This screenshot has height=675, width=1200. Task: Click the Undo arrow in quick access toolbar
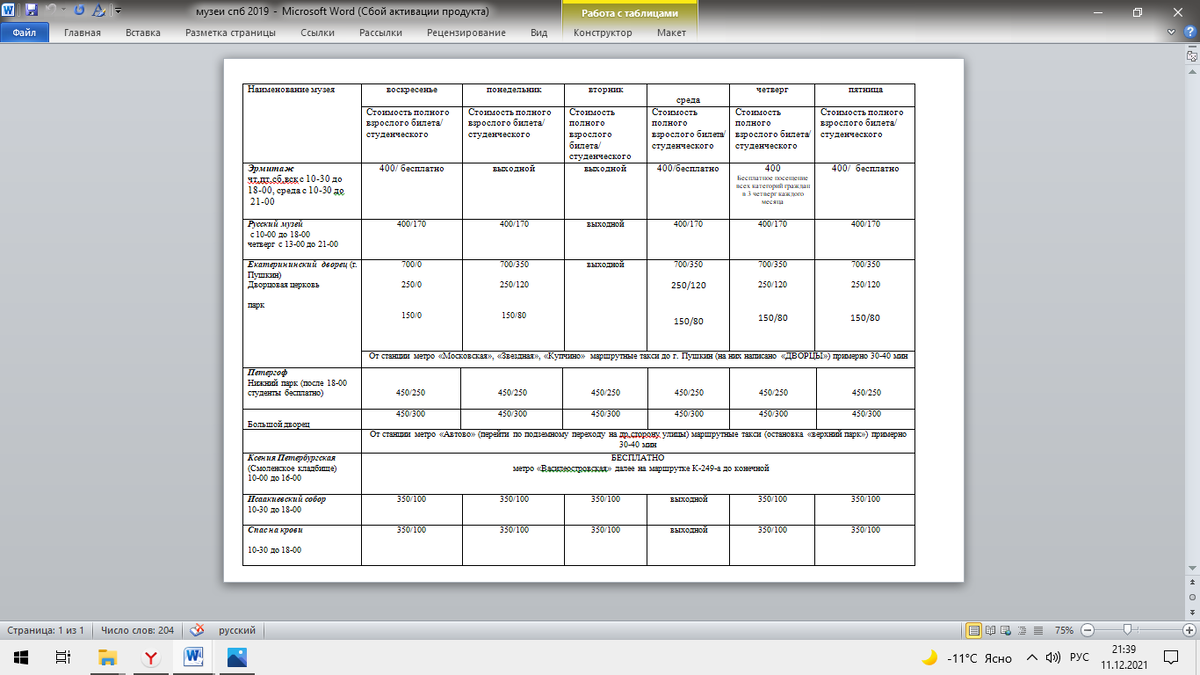pos(52,11)
